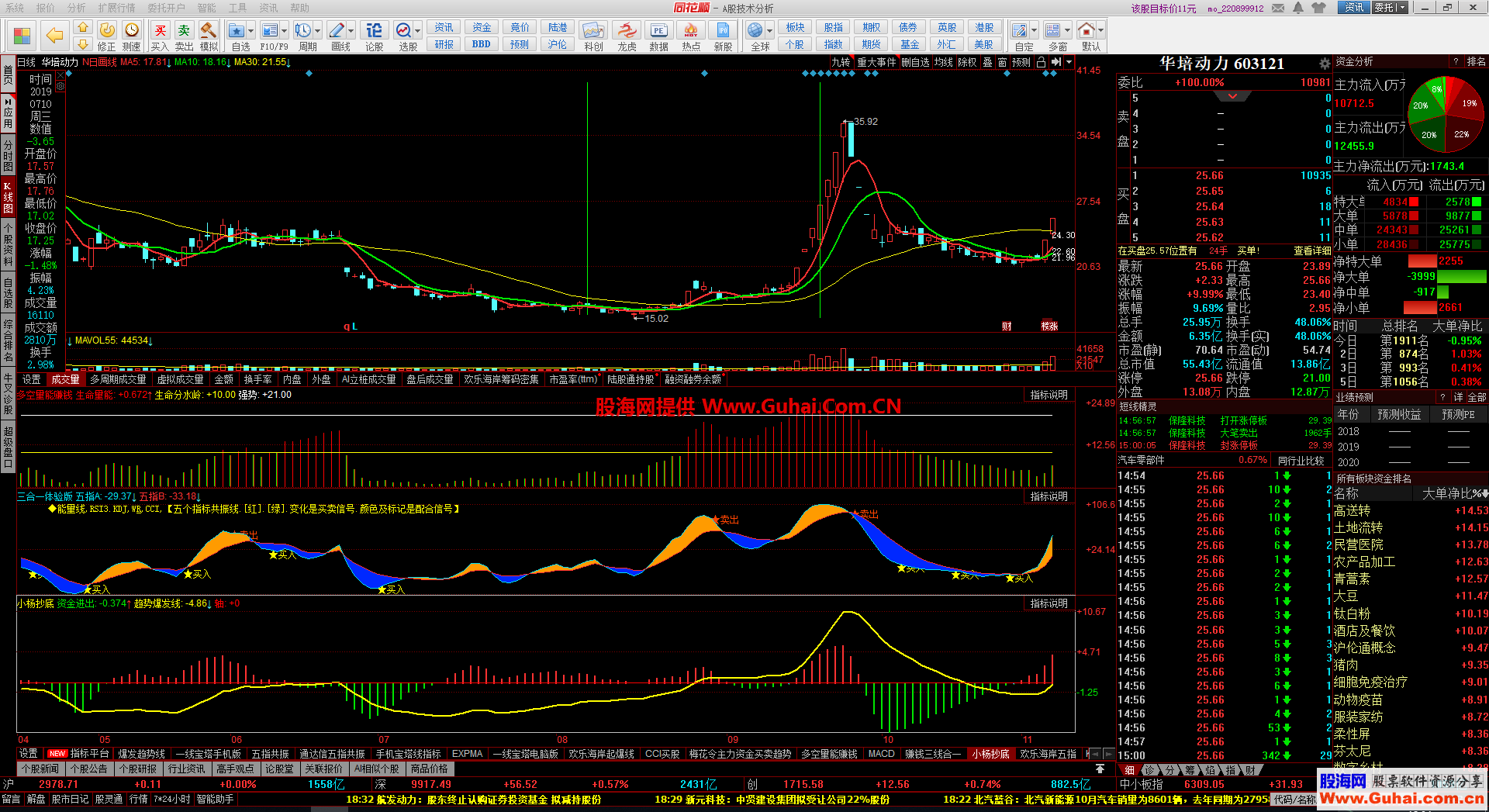1489x812 pixels.
Task: Open the 模拟 simulated trading gavel icon
Action: (x=209, y=36)
